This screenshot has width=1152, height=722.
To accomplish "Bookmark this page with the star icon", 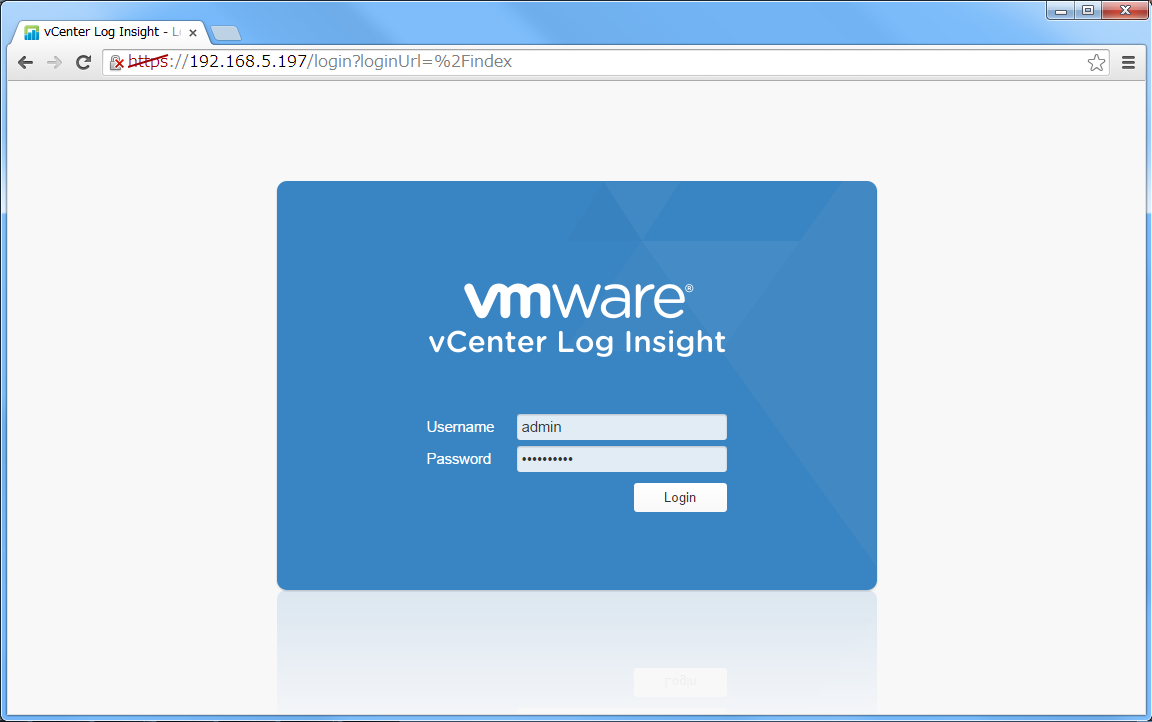I will [x=1096, y=62].
